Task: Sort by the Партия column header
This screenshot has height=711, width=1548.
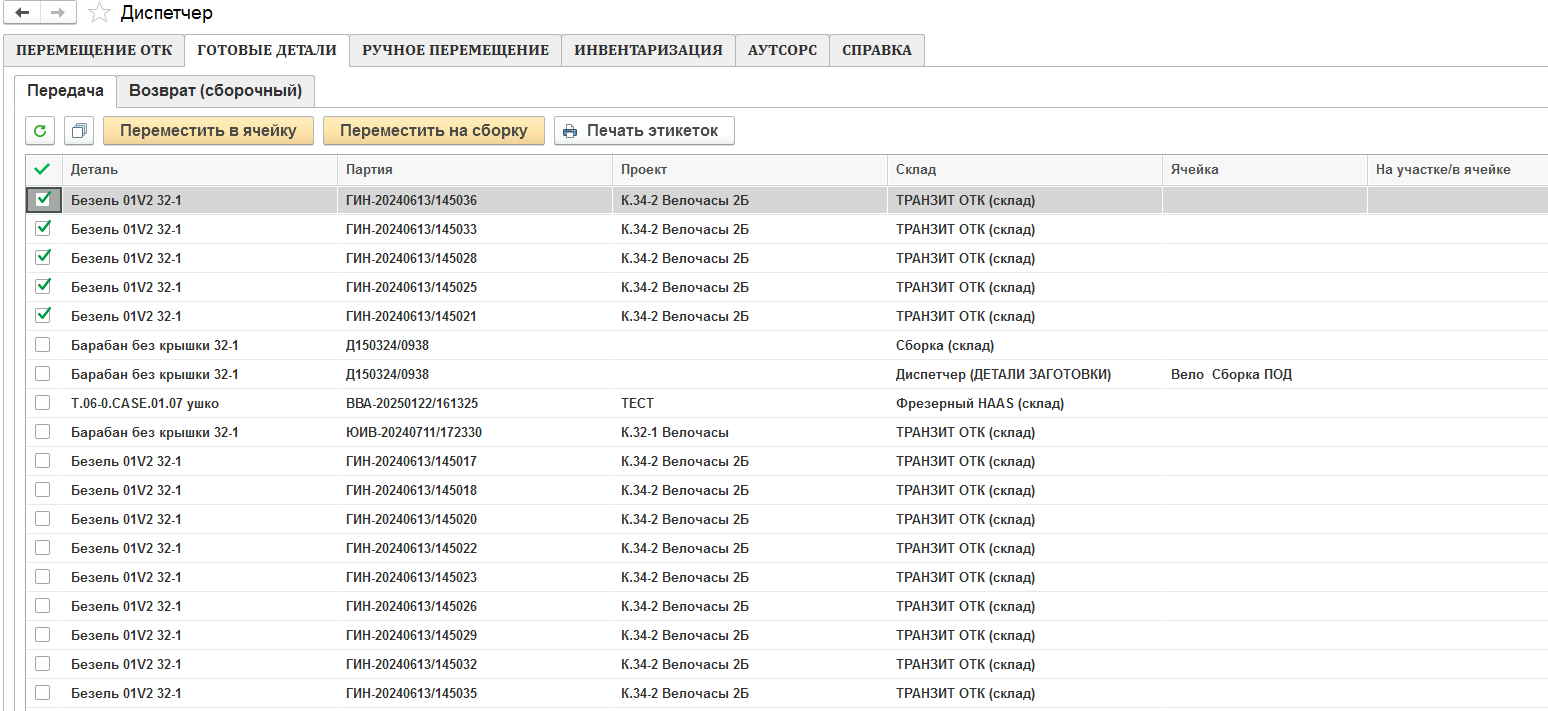Action: 369,170
